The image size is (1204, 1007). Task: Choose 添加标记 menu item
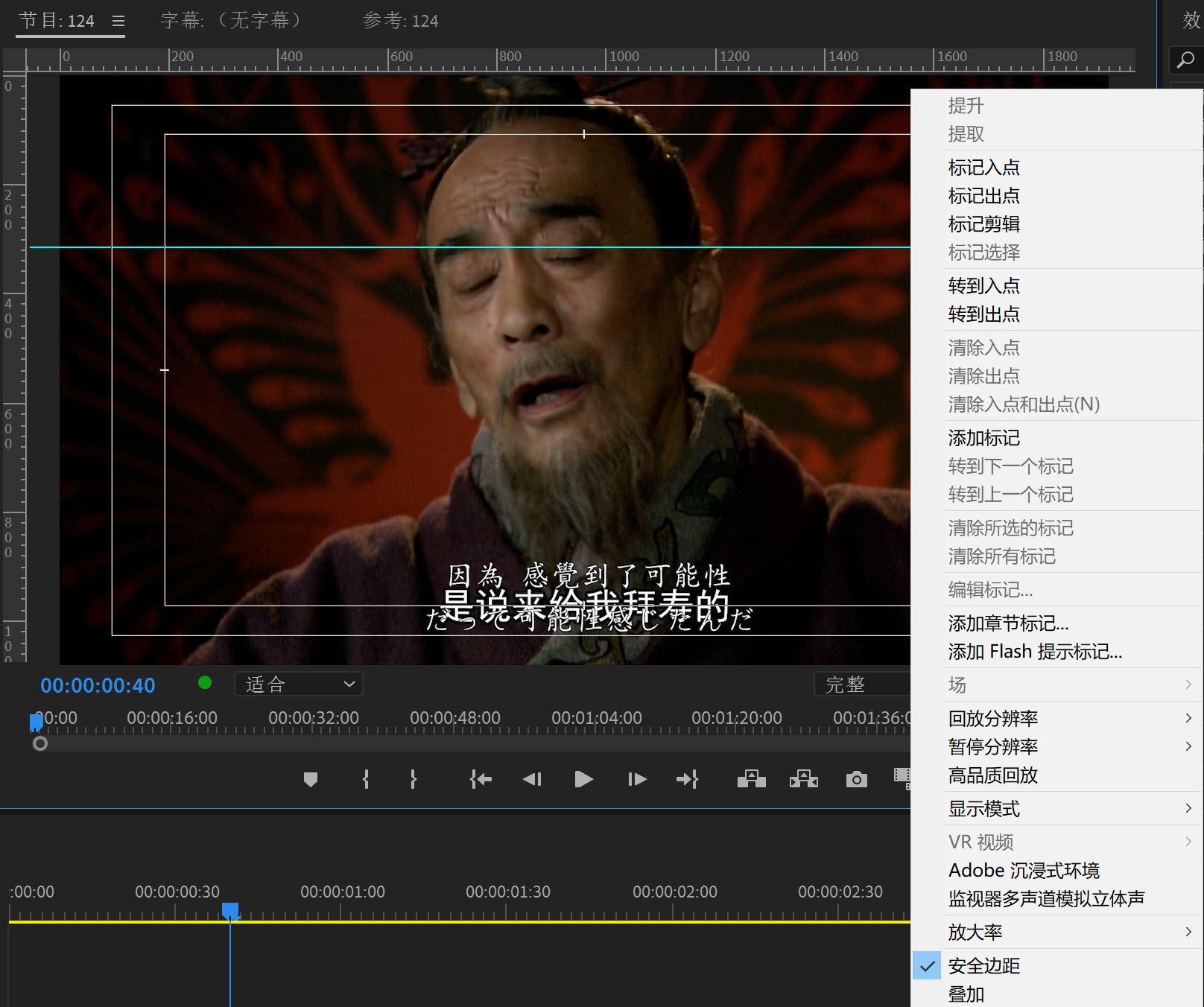click(1057, 438)
